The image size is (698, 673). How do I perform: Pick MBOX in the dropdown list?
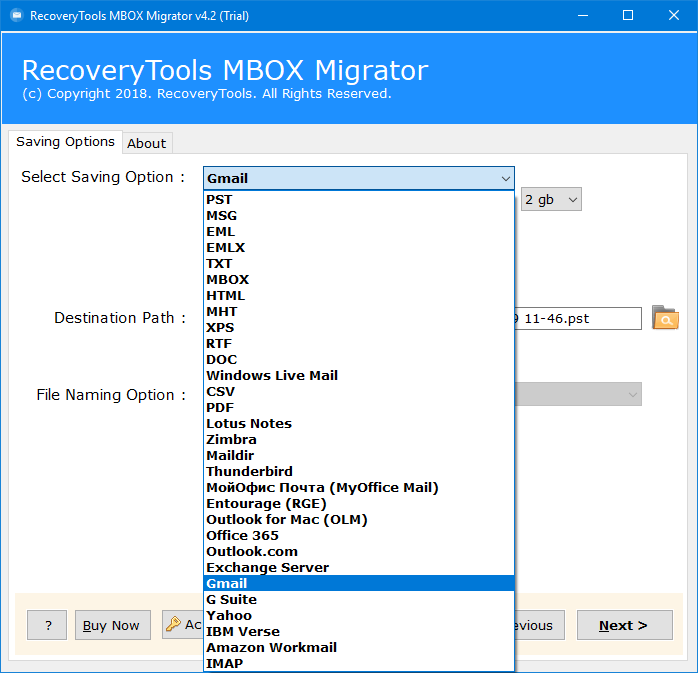[359, 280]
